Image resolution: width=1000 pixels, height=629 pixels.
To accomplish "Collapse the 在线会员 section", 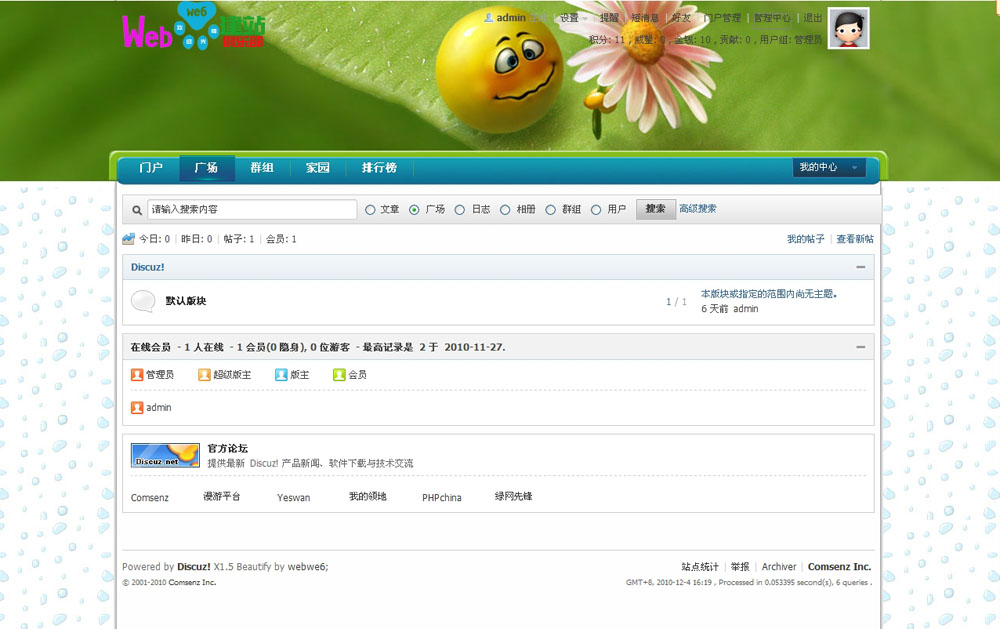I will pos(860,347).
